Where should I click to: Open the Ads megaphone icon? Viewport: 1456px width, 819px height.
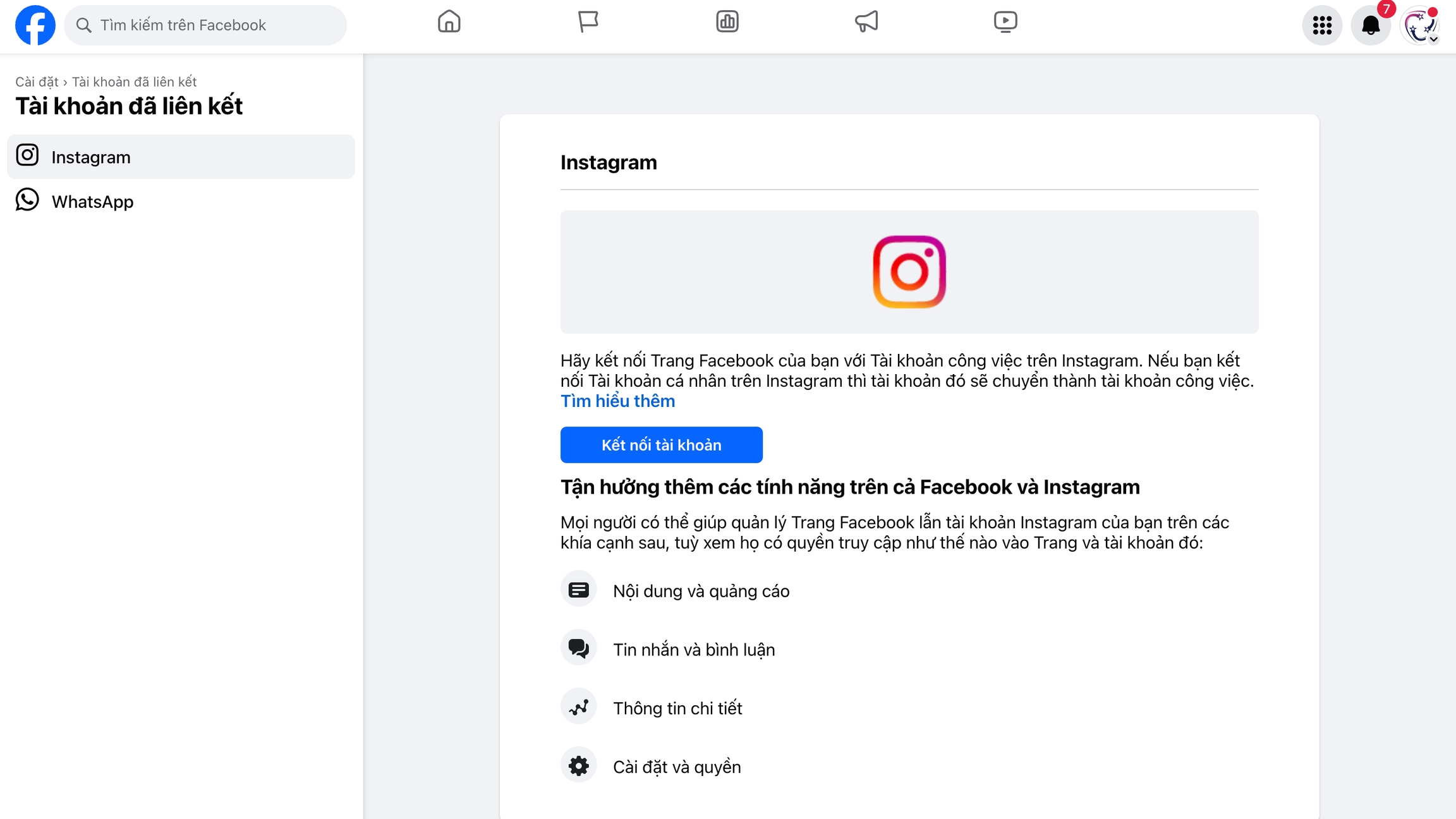(866, 21)
